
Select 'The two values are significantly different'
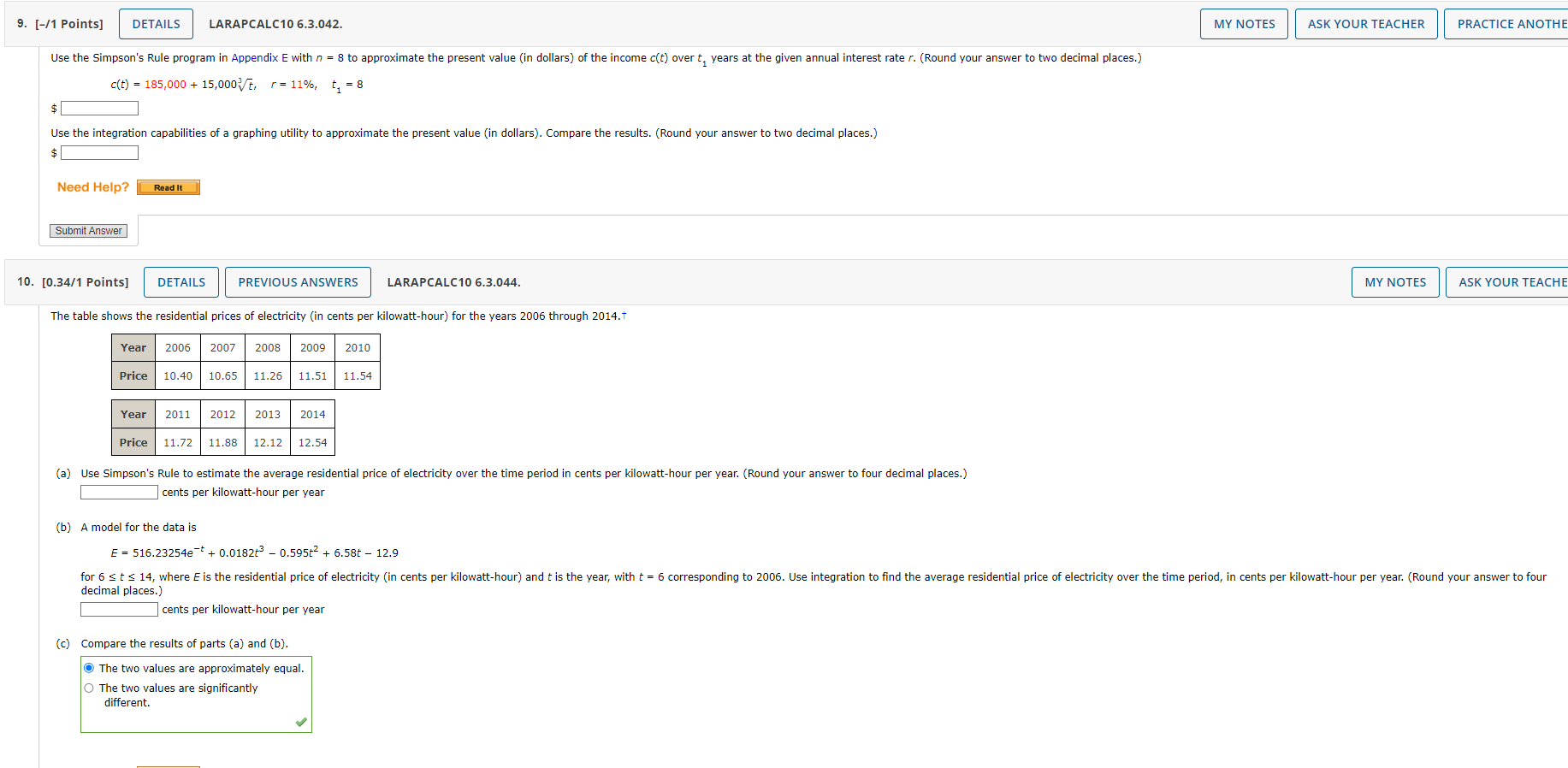tap(88, 687)
